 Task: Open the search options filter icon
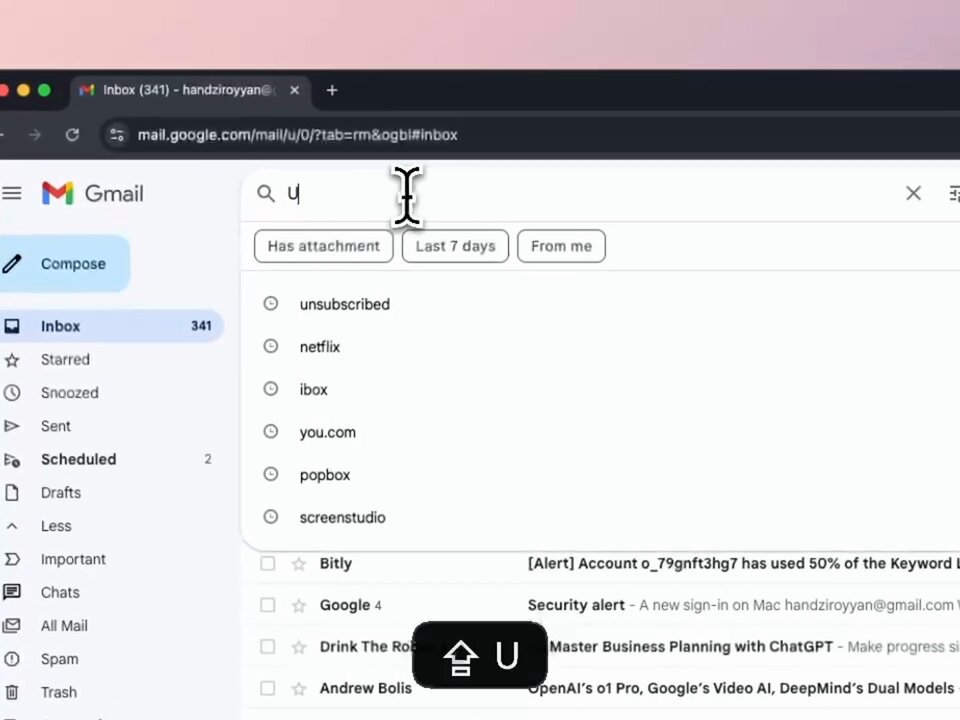954,193
